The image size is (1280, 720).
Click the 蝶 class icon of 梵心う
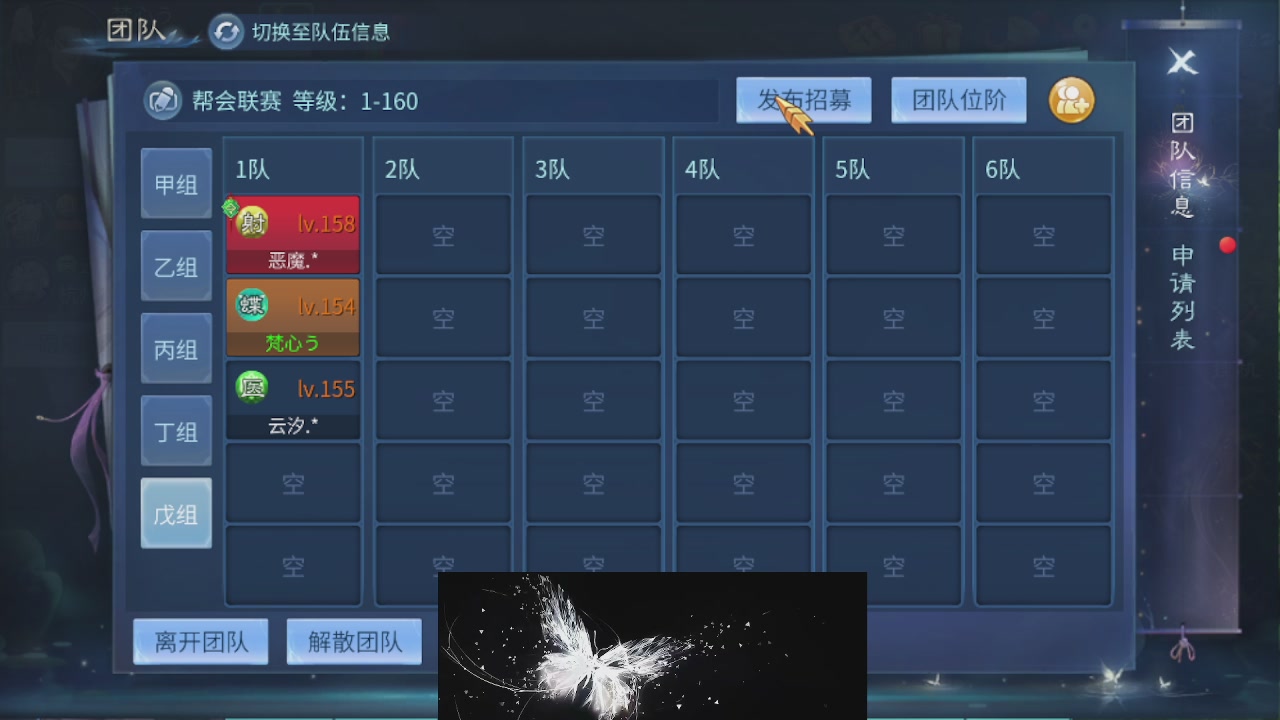click(x=252, y=304)
